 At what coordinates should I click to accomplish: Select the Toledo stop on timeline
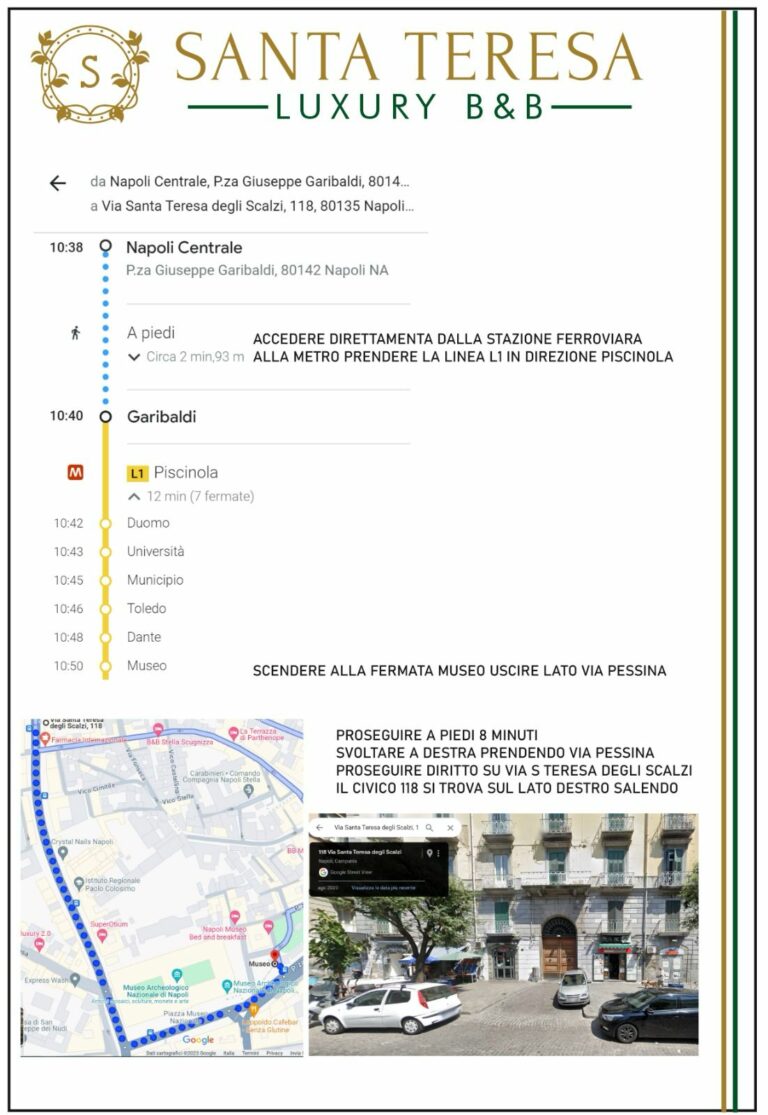coord(146,608)
